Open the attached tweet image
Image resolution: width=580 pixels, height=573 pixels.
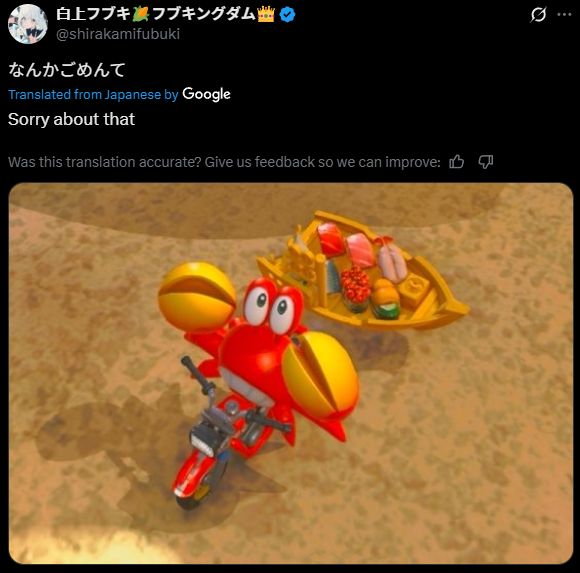[x=291, y=373]
